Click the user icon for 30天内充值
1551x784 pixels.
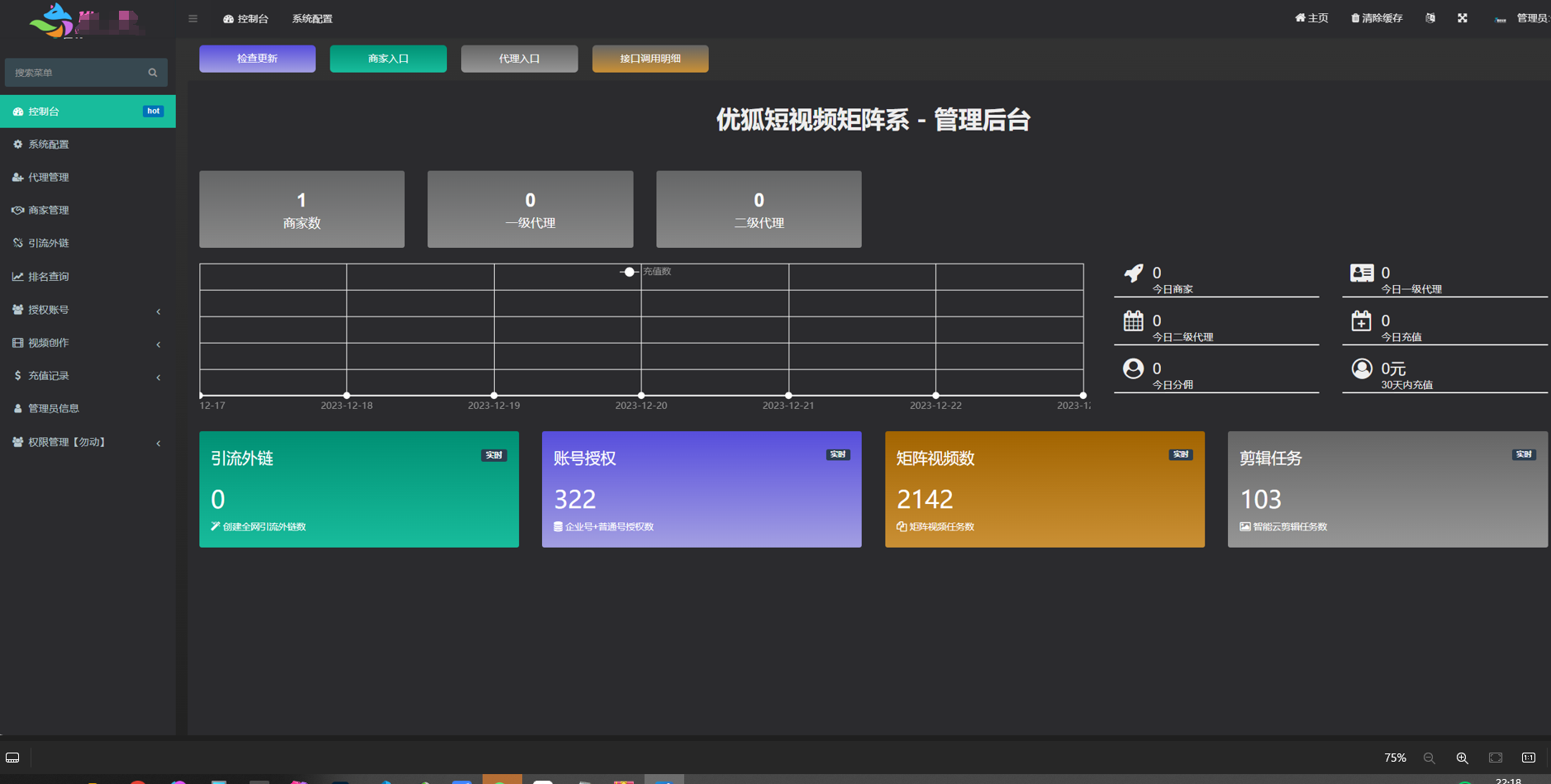tap(1362, 368)
